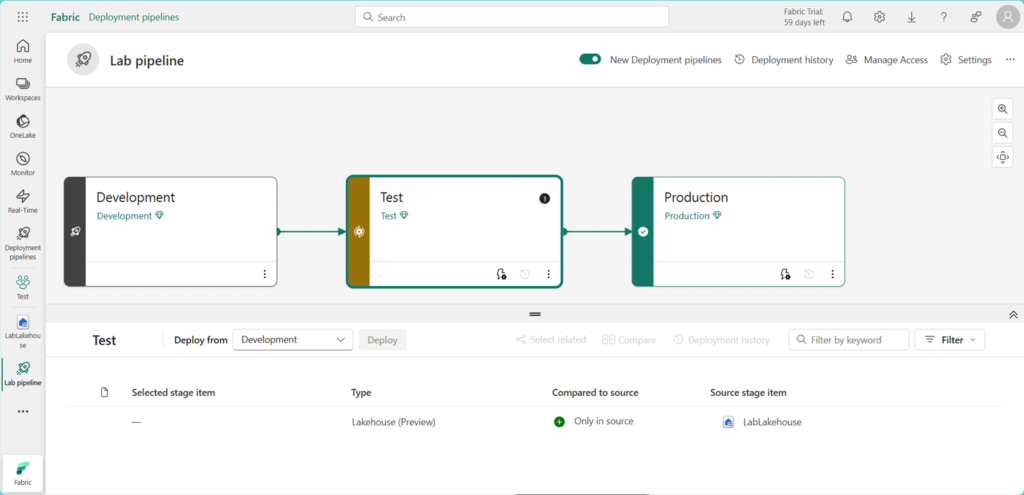
Task: Open Monitor in the left navigation
Action: click(22, 164)
